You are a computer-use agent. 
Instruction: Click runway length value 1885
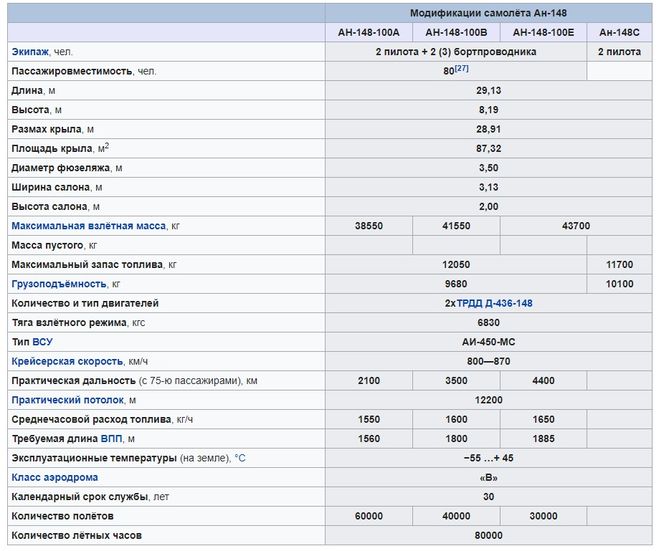543,438
